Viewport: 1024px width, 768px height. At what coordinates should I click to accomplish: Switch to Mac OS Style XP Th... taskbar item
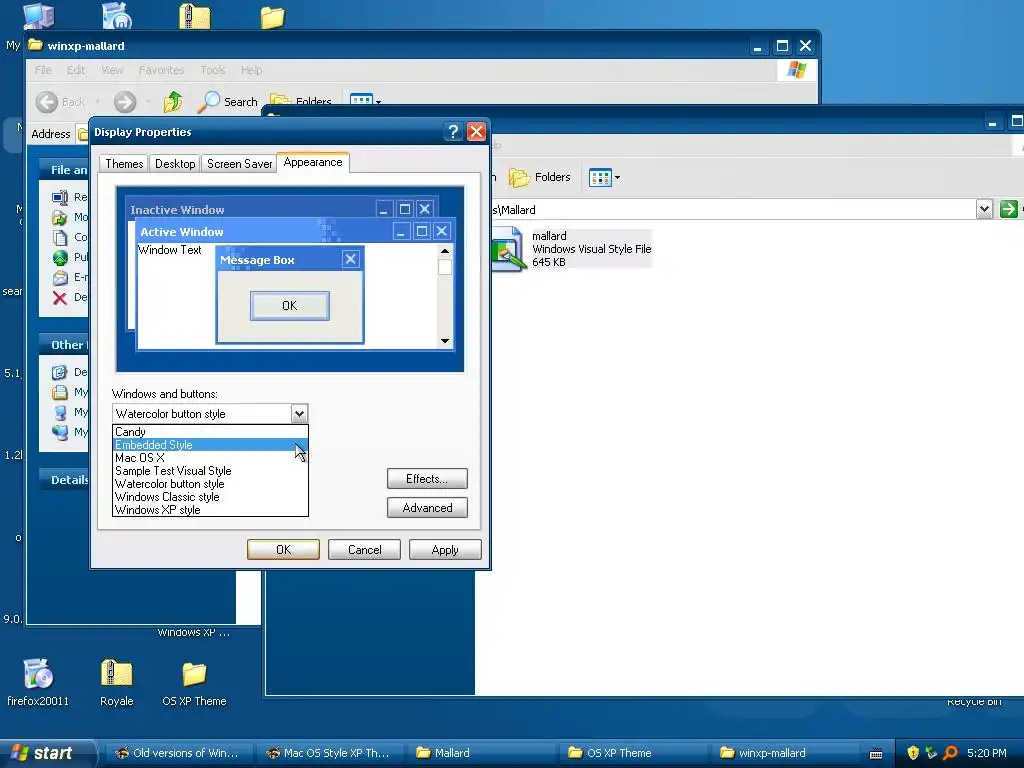328,753
